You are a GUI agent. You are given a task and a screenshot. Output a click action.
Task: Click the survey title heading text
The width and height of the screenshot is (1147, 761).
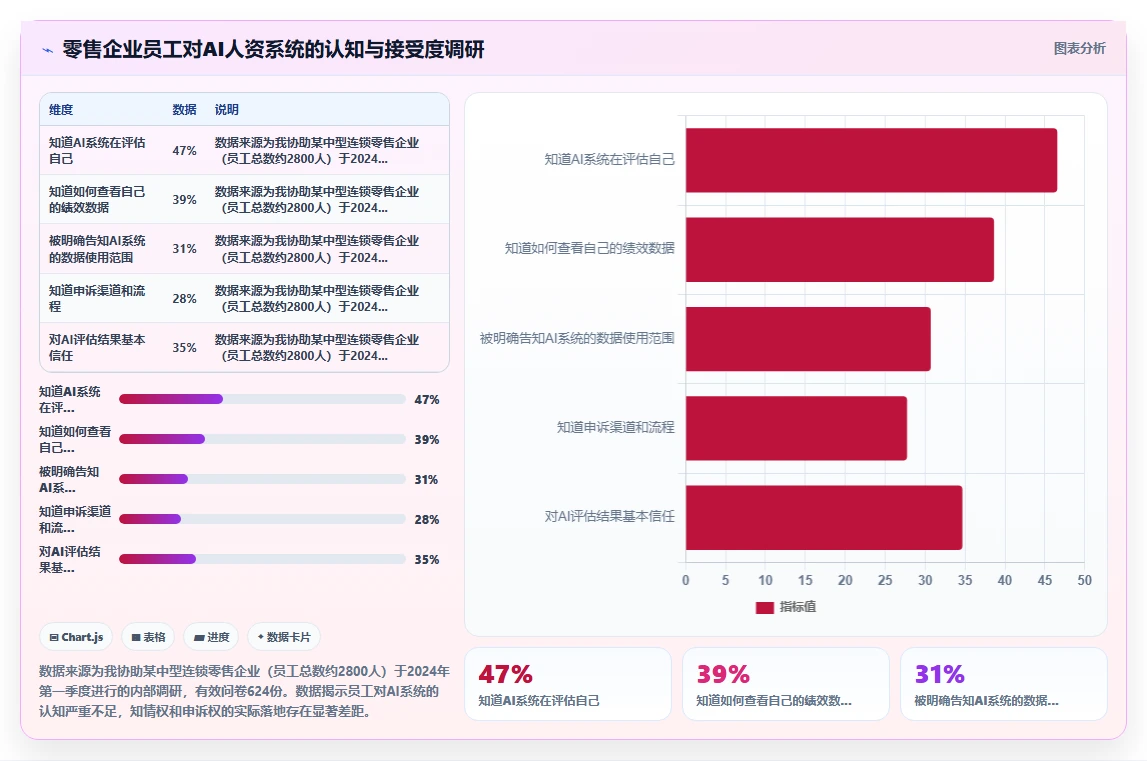coord(274,50)
